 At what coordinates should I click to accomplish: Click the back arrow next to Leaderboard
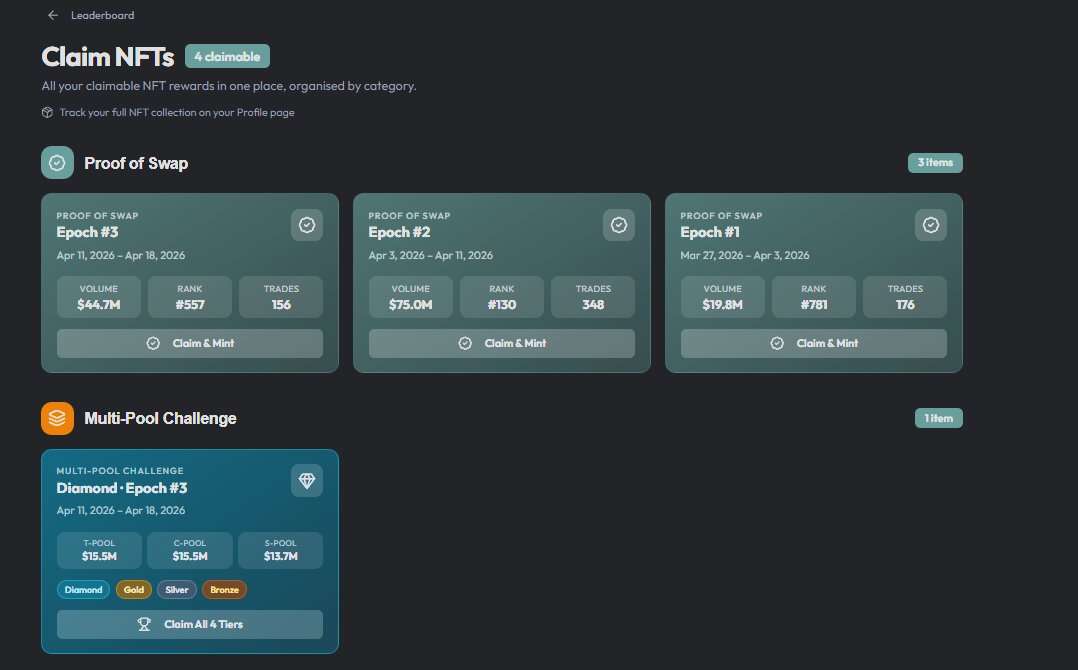click(53, 15)
